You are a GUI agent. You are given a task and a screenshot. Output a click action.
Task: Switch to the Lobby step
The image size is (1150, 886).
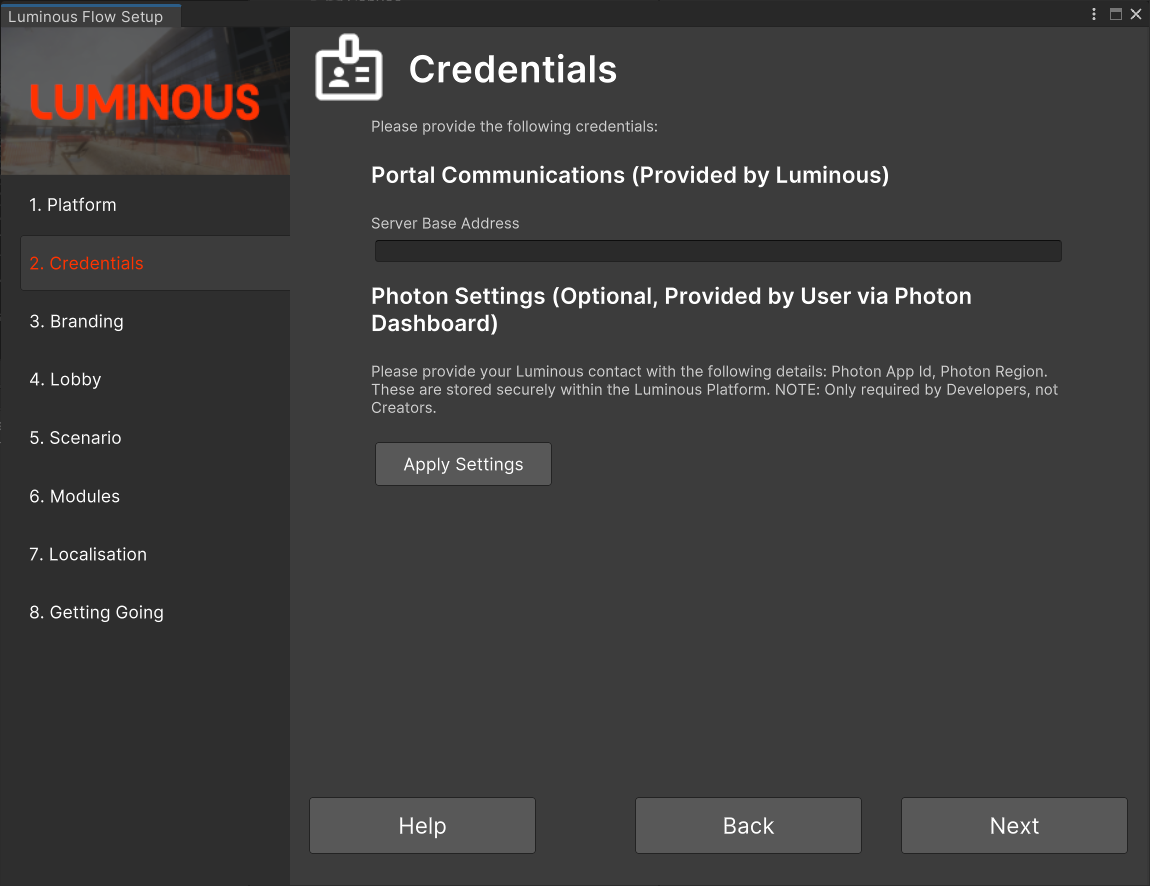pyautogui.click(x=65, y=379)
